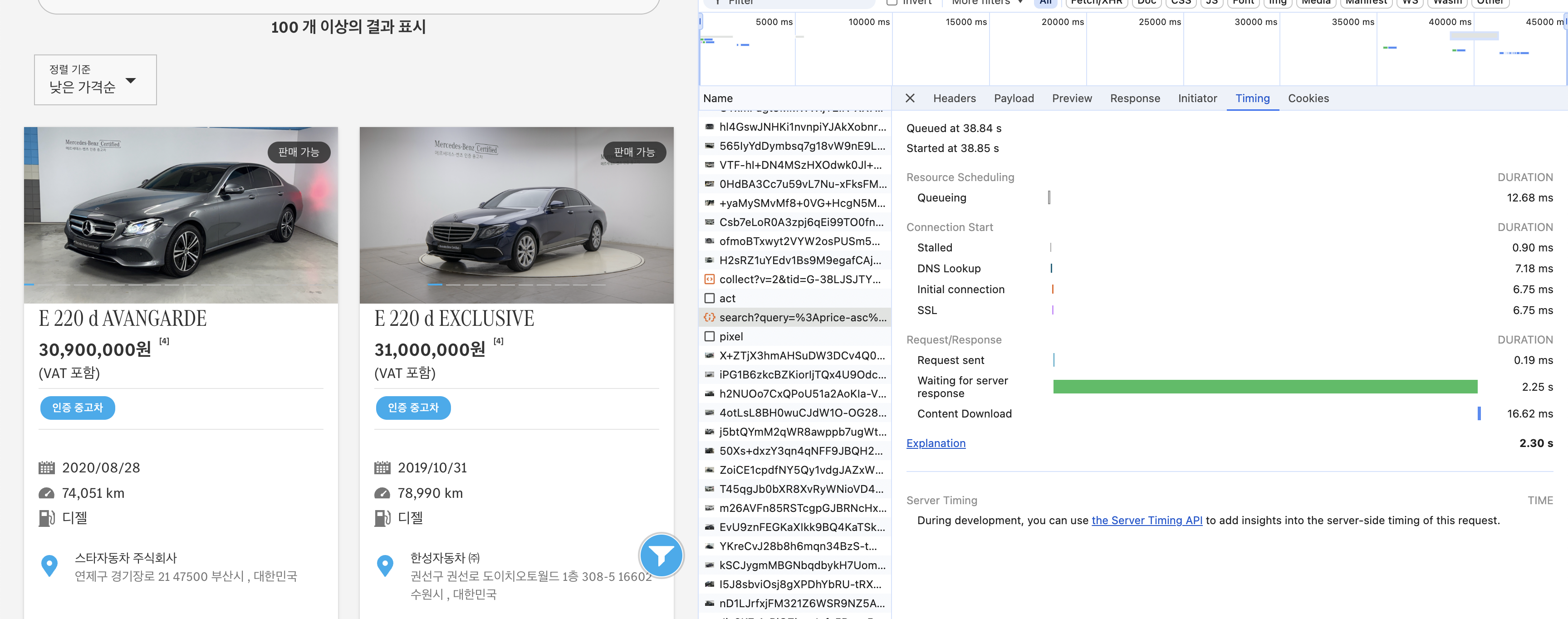Switch to the Headers tab

(954, 98)
